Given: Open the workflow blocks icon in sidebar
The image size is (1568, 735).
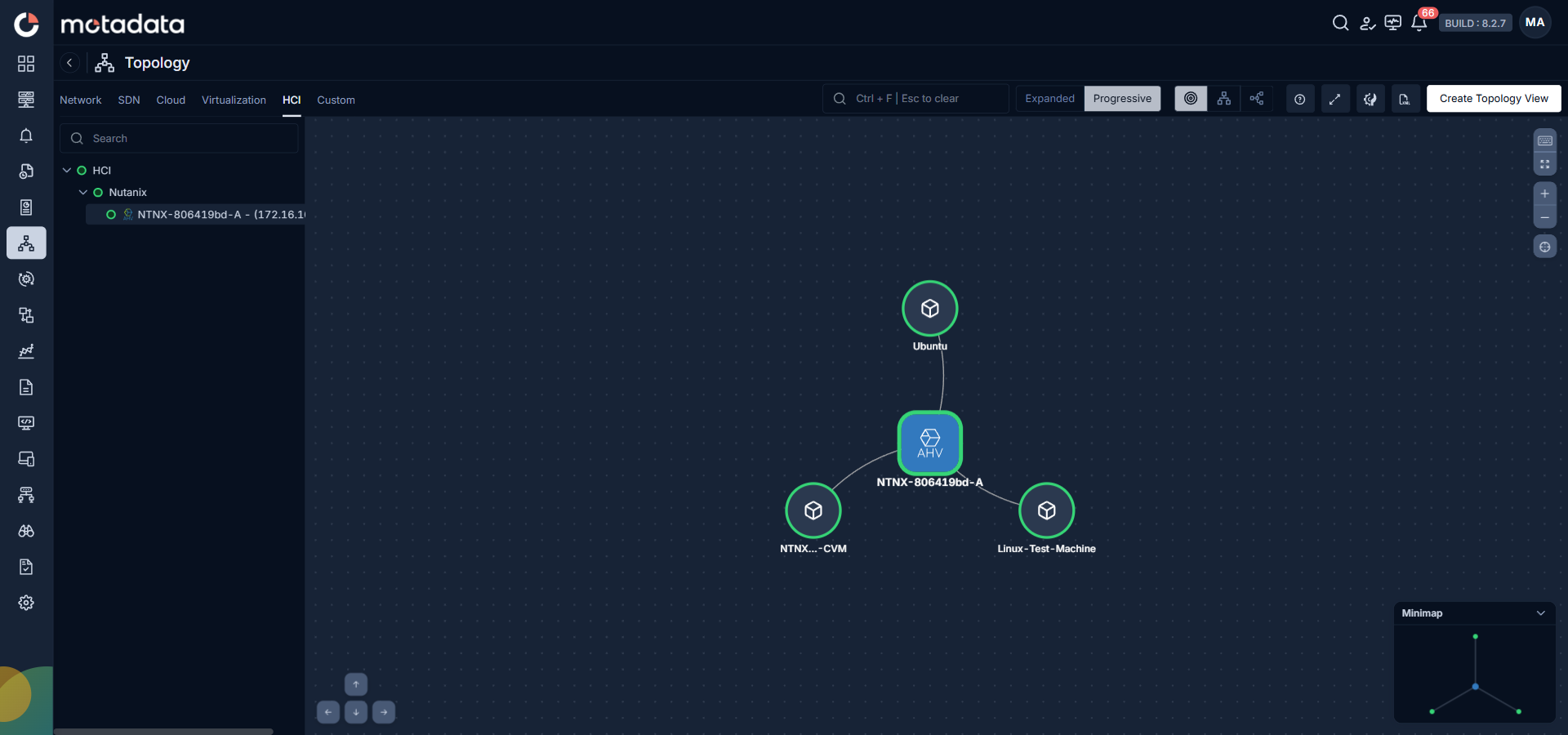Looking at the screenshot, I should 26,315.
